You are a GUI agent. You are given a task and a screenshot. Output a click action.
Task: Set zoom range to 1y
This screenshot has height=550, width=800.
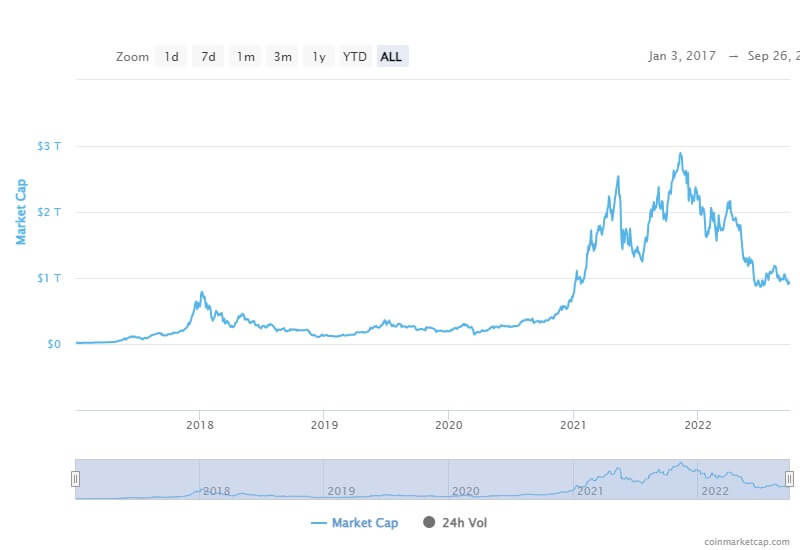click(319, 57)
